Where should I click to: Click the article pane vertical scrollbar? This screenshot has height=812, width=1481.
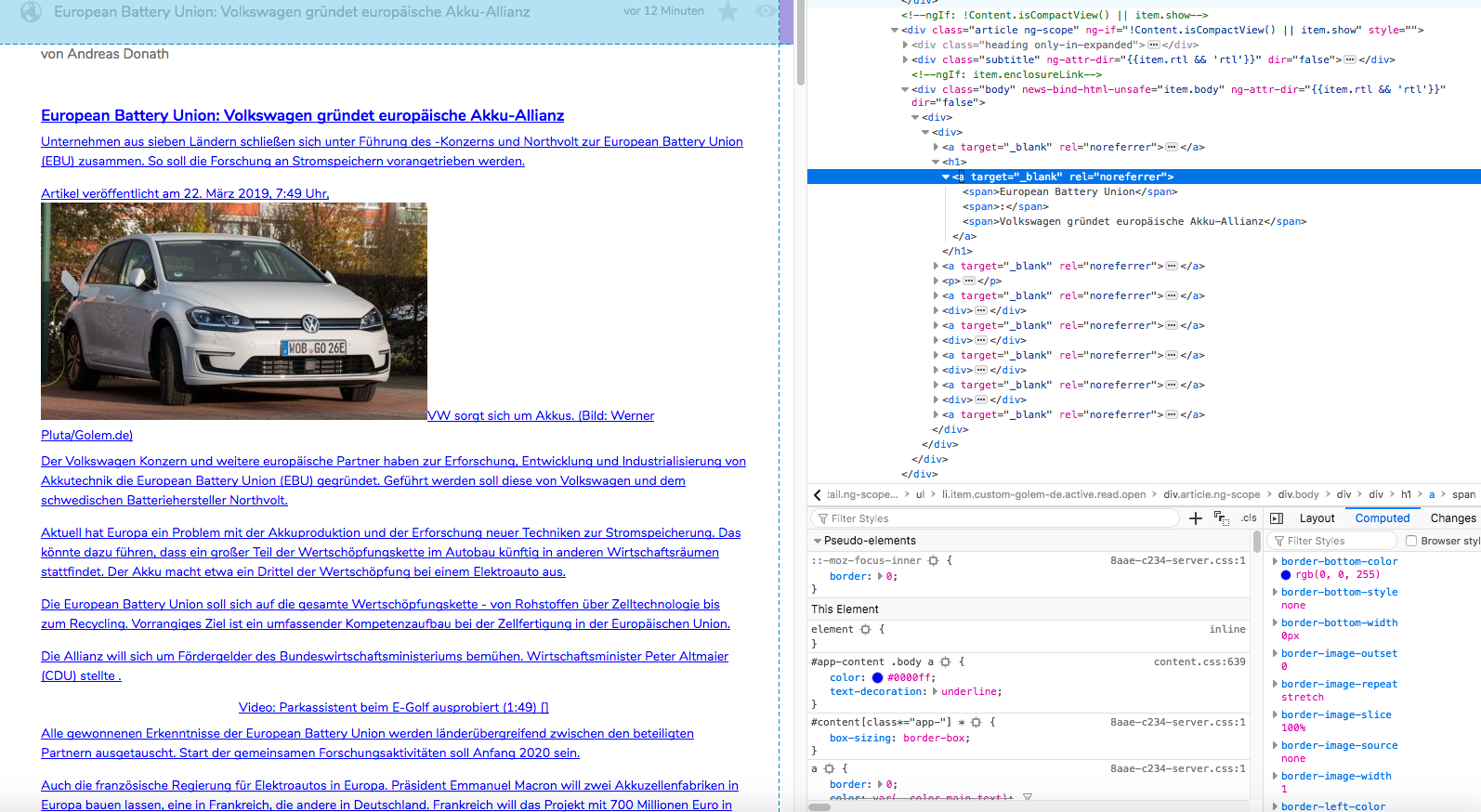pos(800,43)
